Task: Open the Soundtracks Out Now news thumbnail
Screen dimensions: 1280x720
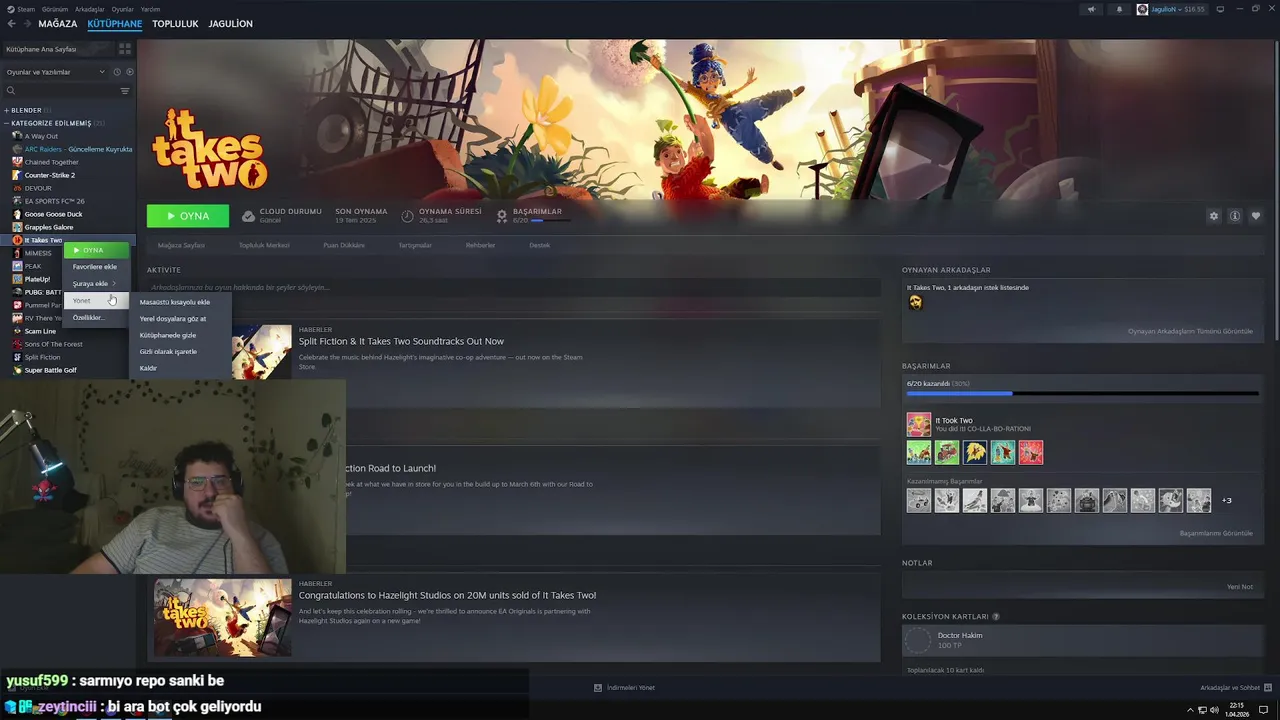Action: (261, 351)
